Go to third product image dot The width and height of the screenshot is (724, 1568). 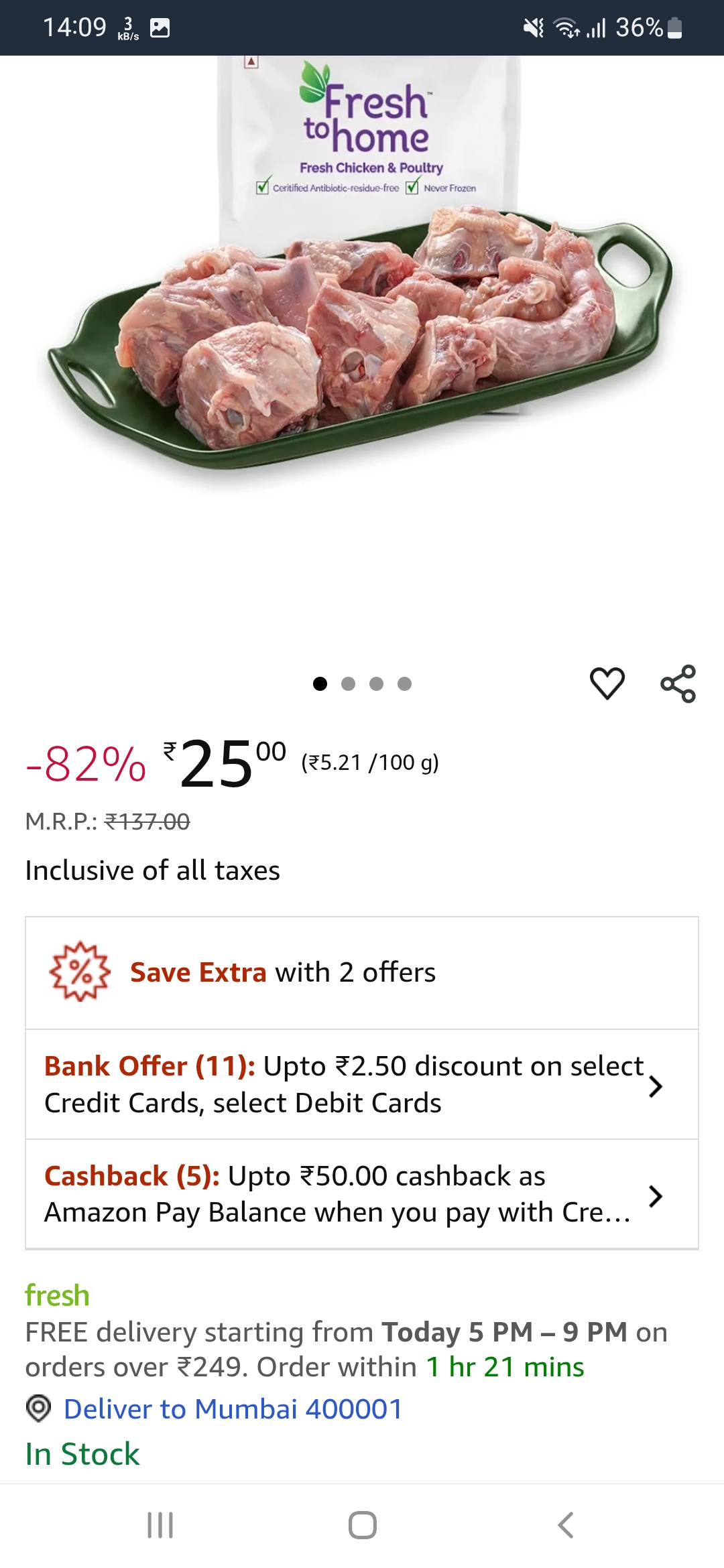[x=376, y=683]
